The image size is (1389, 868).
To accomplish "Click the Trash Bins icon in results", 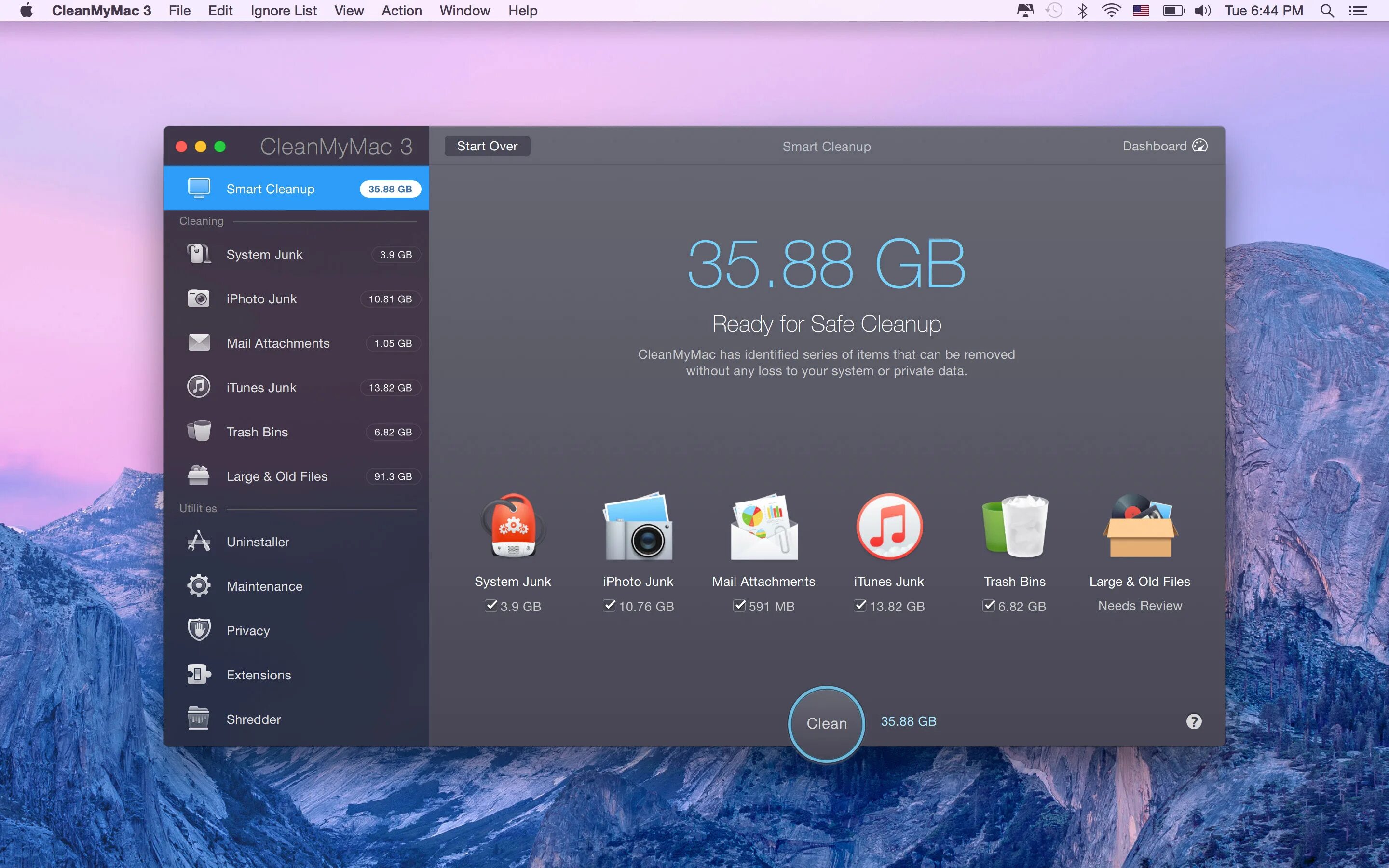I will tap(1015, 527).
